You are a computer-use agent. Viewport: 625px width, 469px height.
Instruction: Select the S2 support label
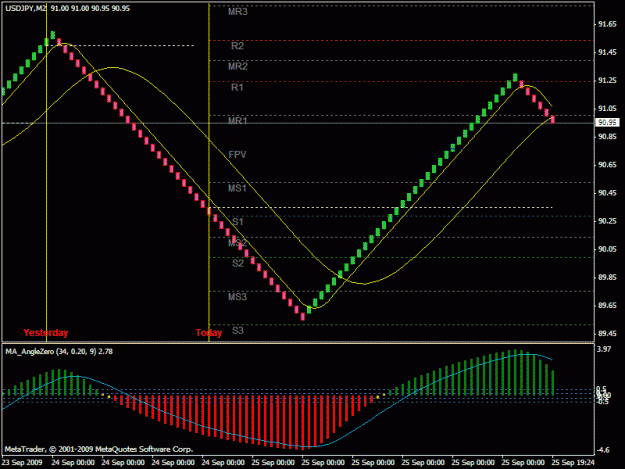[238, 263]
